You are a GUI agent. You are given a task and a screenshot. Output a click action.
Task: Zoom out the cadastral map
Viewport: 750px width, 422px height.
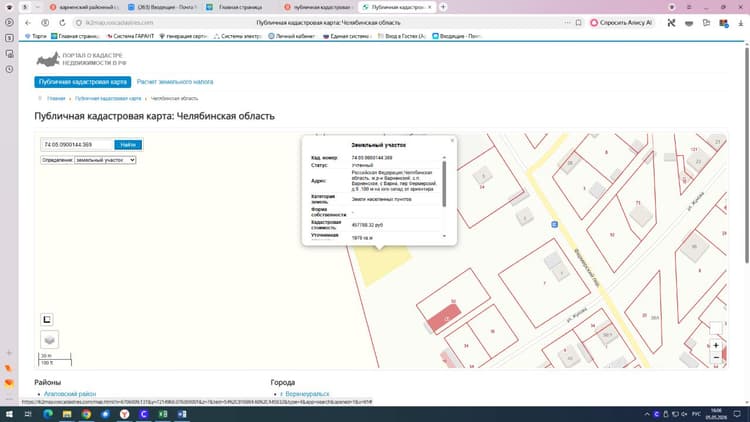tap(716, 357)
